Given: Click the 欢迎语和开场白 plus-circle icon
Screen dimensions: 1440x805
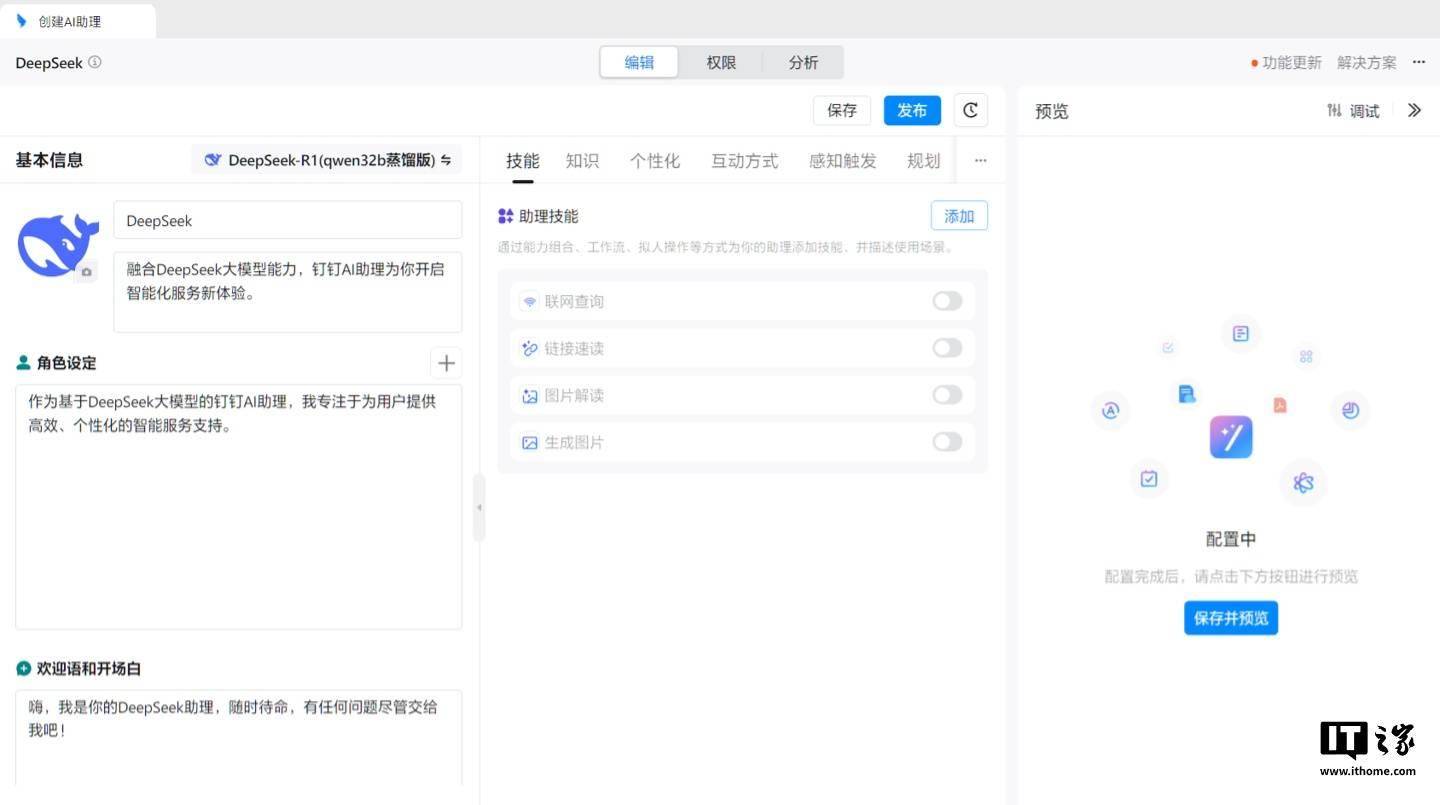Looking at the screenshot, I should coord(24,668).
